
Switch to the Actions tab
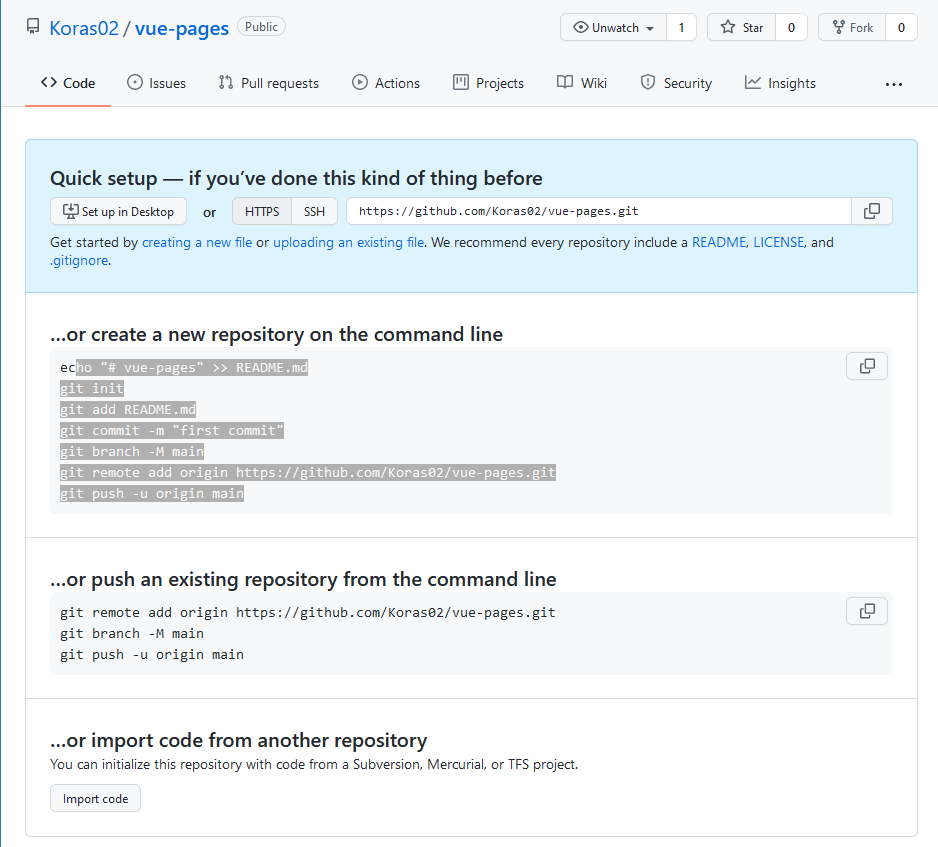(x=386, y=83)
